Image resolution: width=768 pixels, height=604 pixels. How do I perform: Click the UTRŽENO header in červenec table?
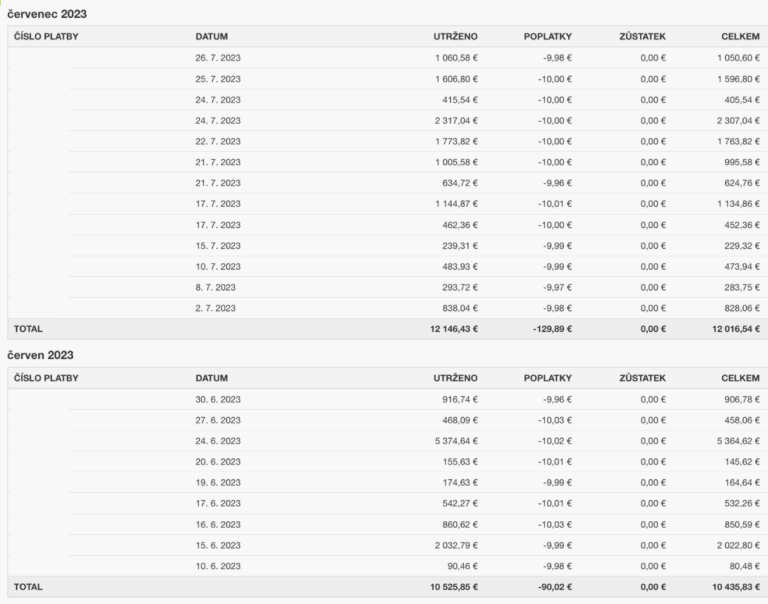(455, 36)
